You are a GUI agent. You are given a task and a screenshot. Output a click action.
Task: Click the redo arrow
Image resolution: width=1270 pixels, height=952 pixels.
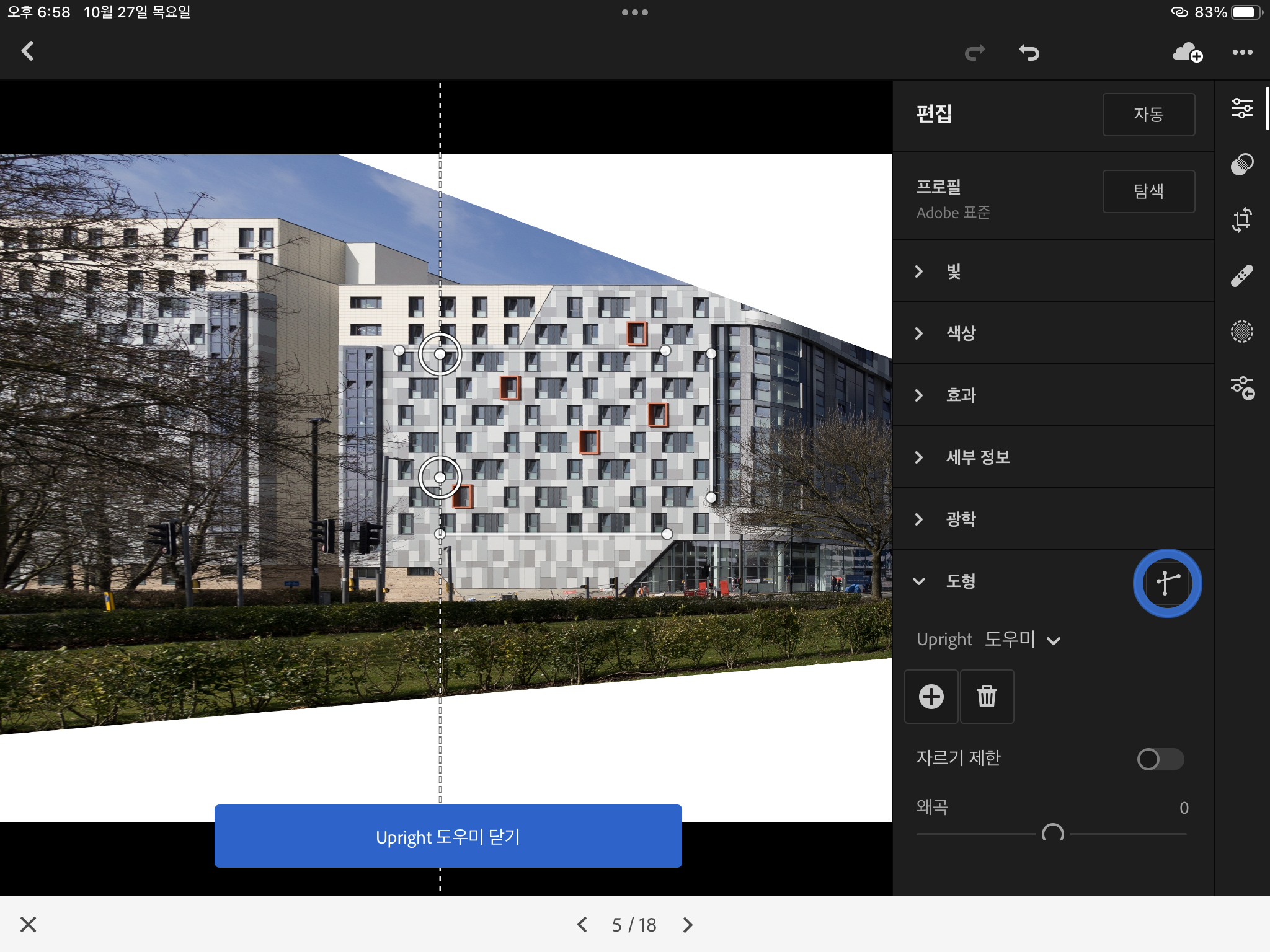pyautogui.click(x=975, y=53)
